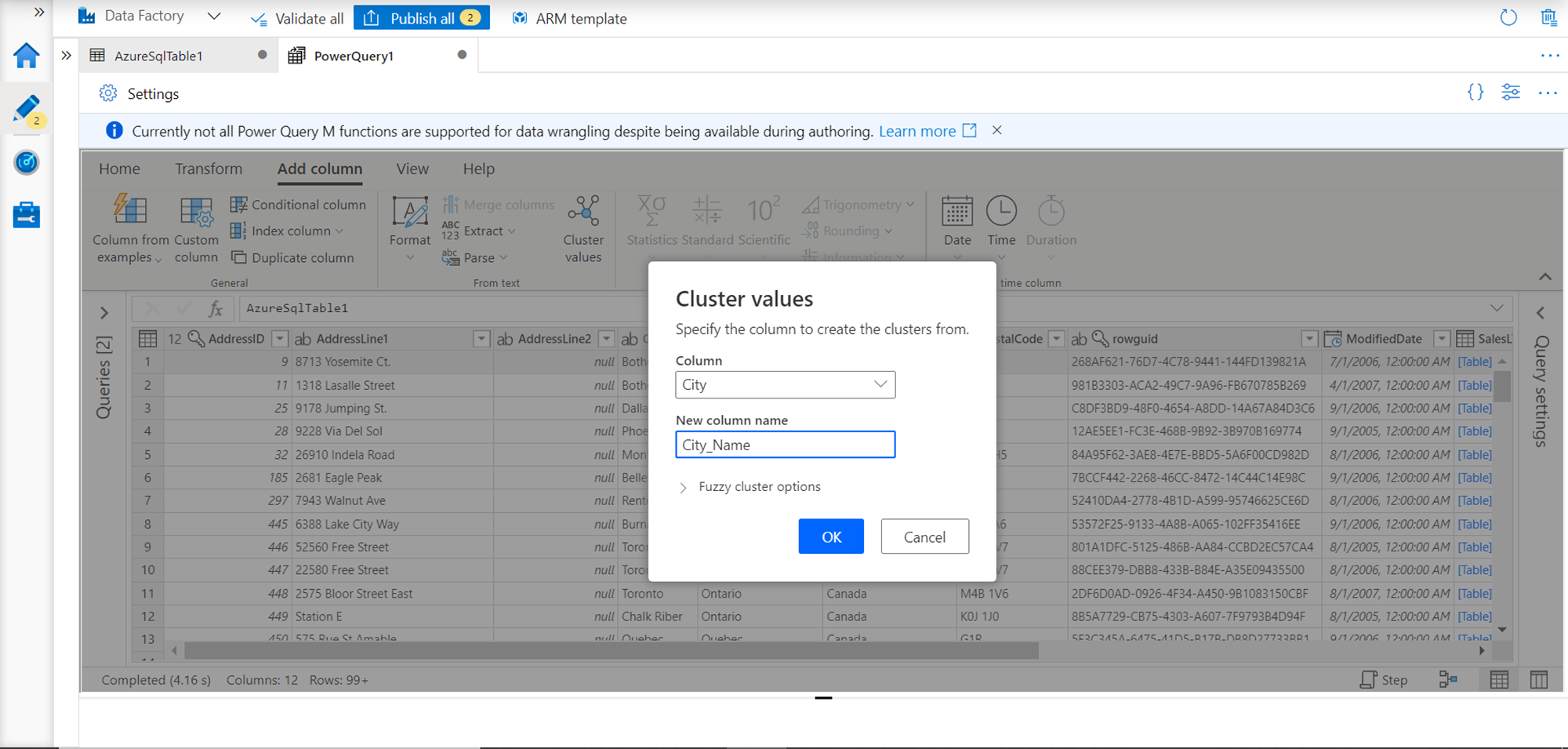1568x749 pixels.
Task: Open [Table] link in row 1
Action: coord(1475,362)
